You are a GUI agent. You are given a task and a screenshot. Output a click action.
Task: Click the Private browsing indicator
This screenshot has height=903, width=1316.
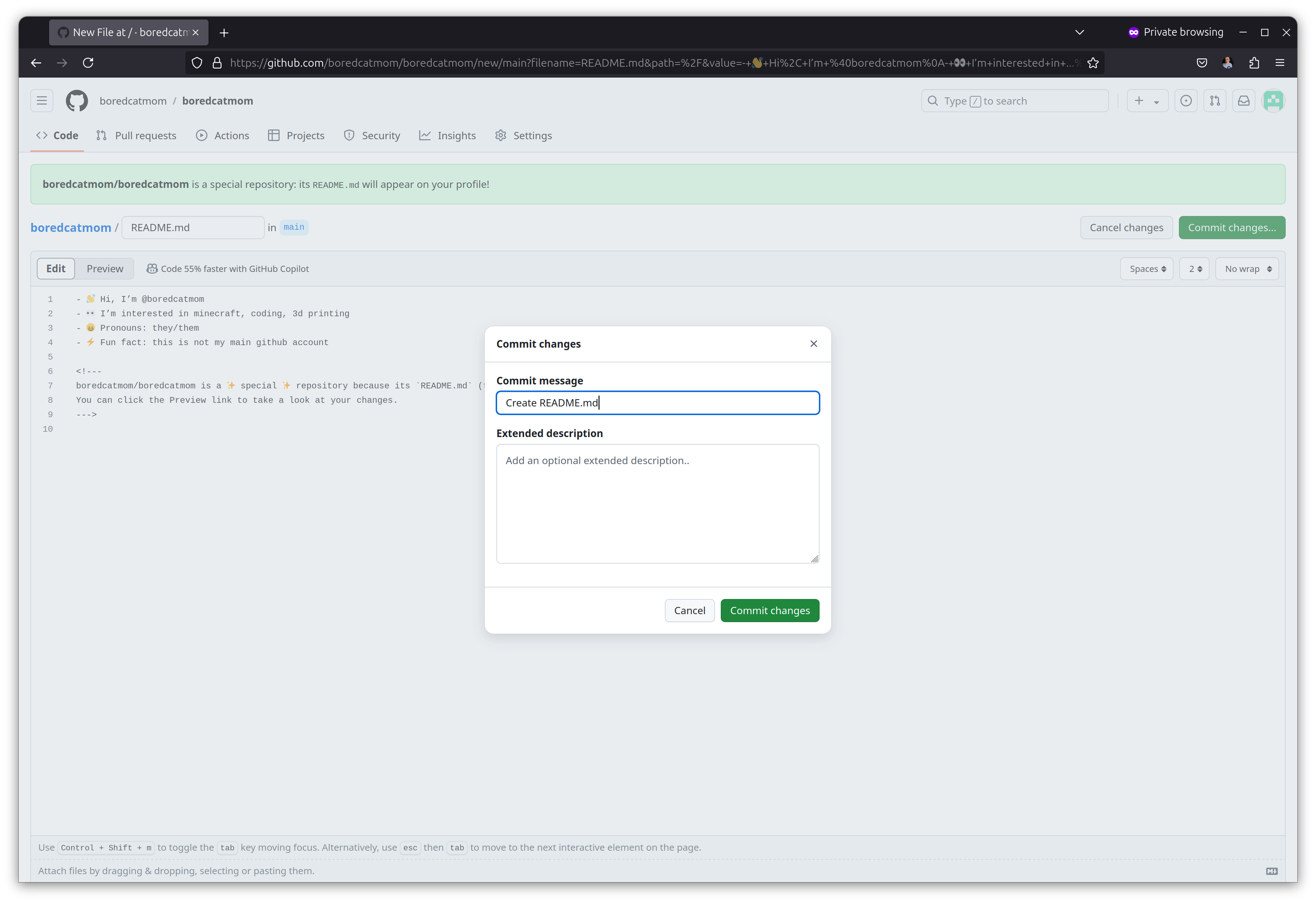click(1176, 32)
